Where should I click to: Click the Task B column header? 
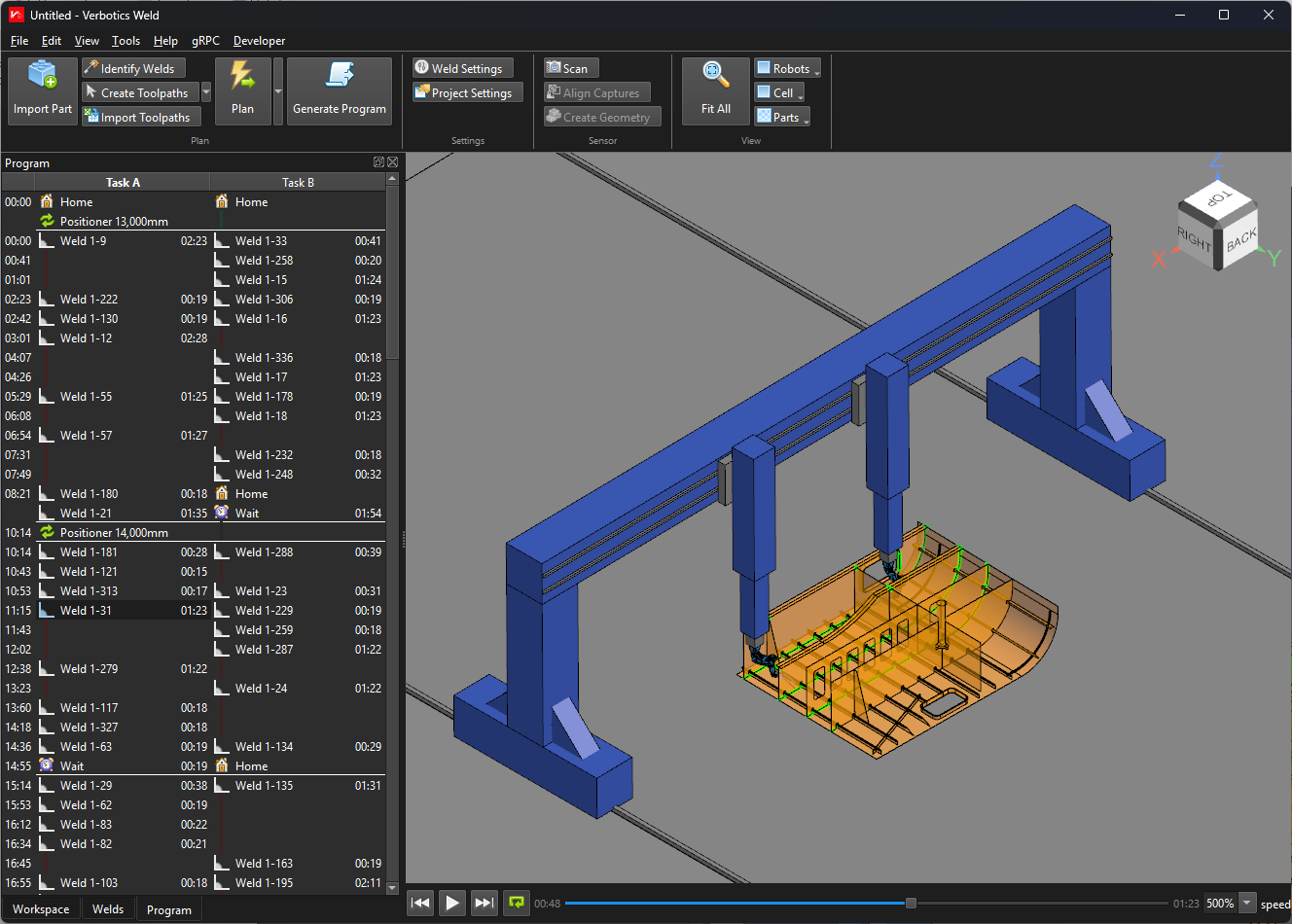(x=298, y=182)
